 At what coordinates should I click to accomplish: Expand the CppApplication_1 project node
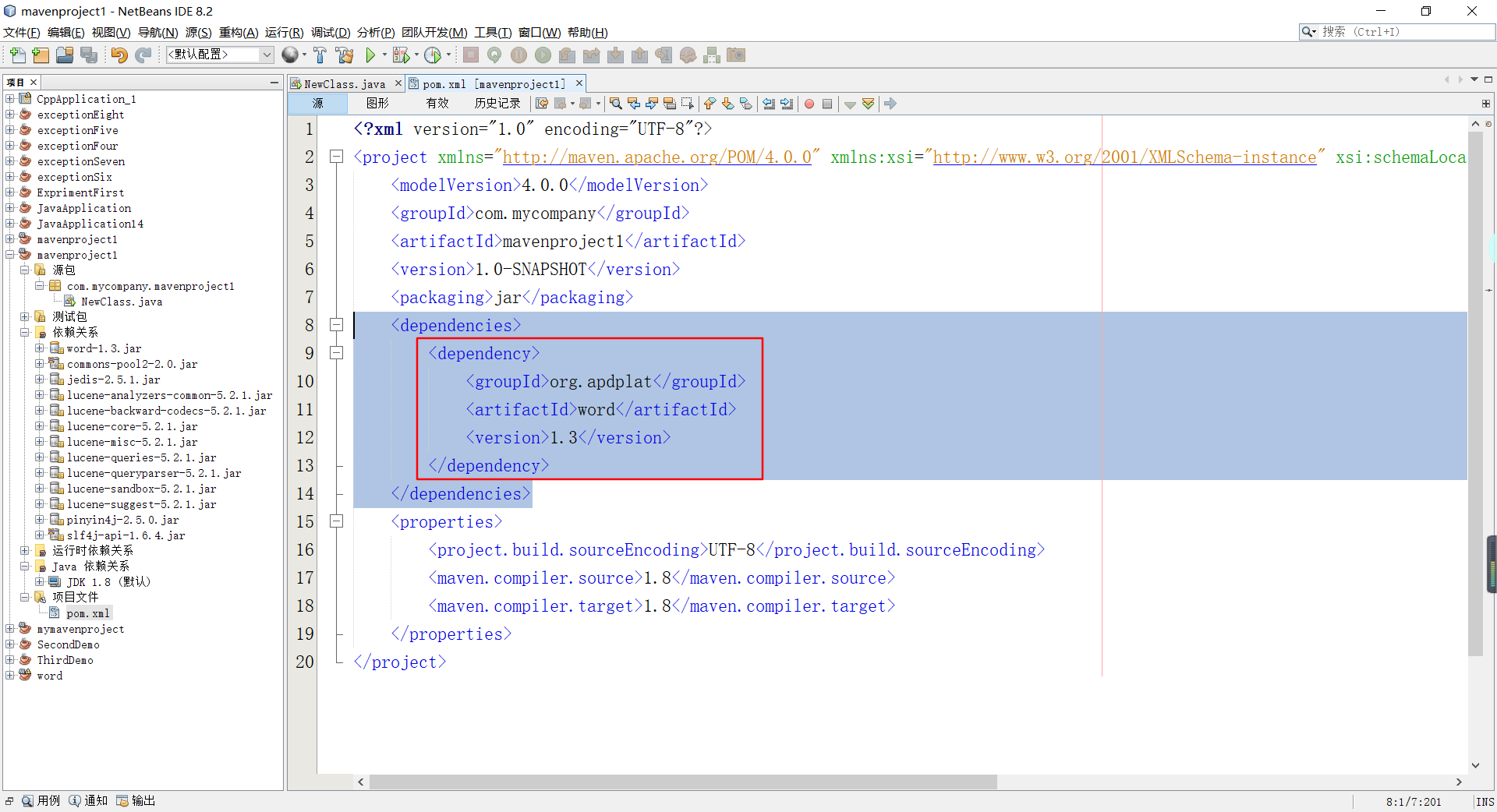coord(10,99)
